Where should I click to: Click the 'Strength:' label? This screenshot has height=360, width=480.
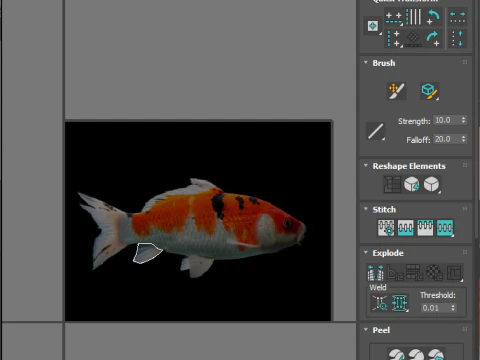[x=414, y=121]
